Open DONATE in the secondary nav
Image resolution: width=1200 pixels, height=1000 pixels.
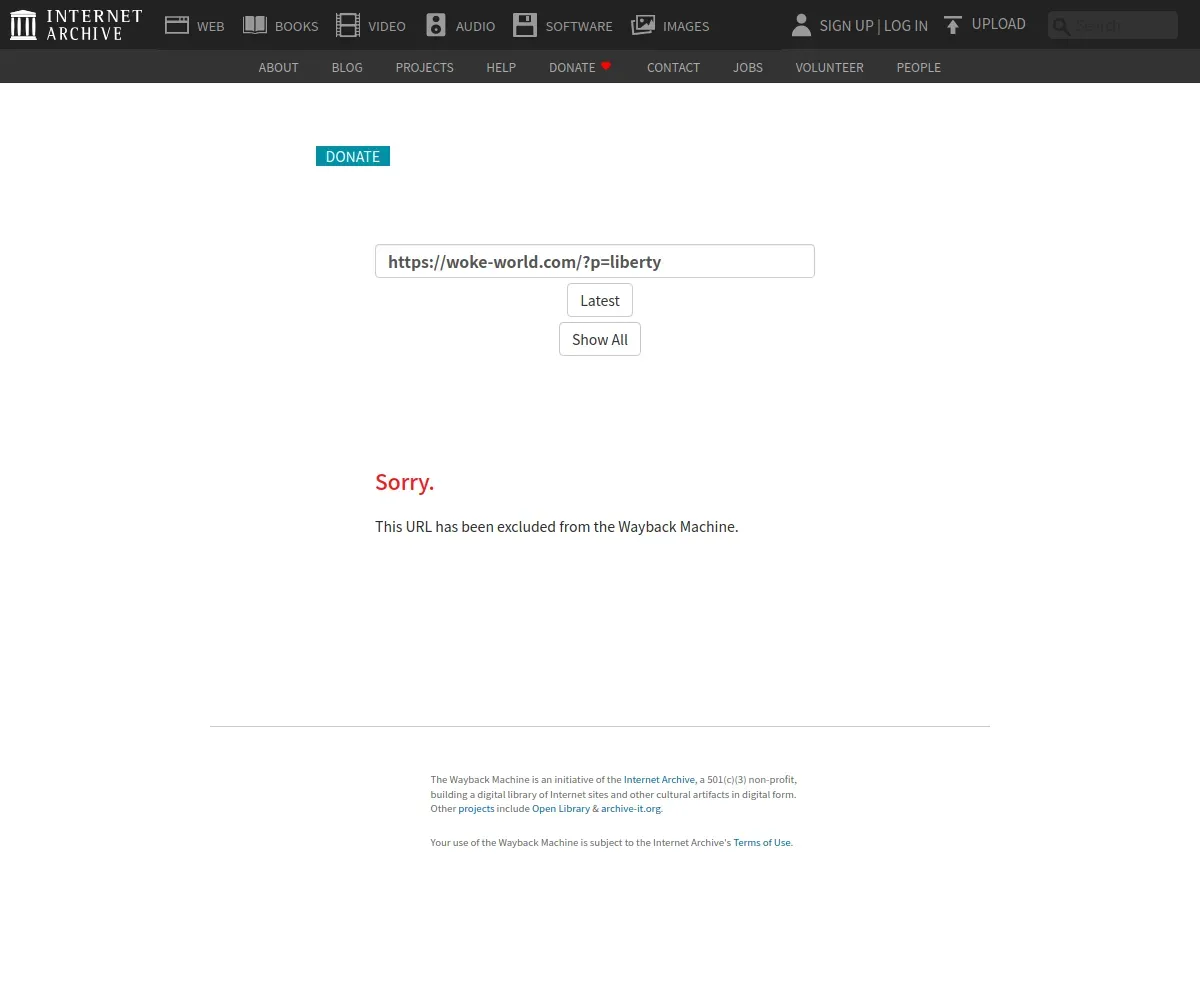pyautogui.click(x=572, y=67)
